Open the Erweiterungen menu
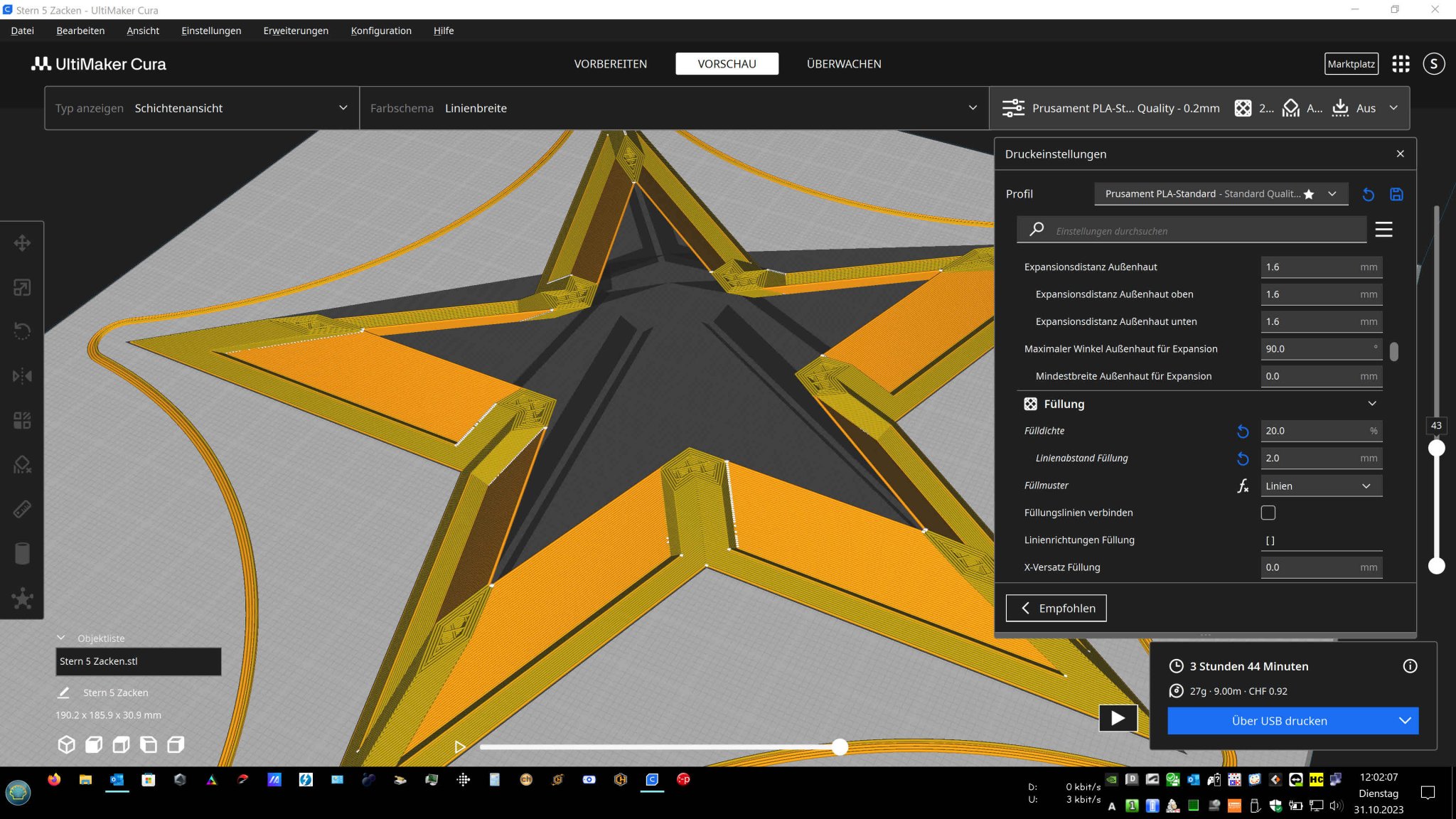Image resolution: width=1456 pixels, height=819 pixels. click(296, 31)
